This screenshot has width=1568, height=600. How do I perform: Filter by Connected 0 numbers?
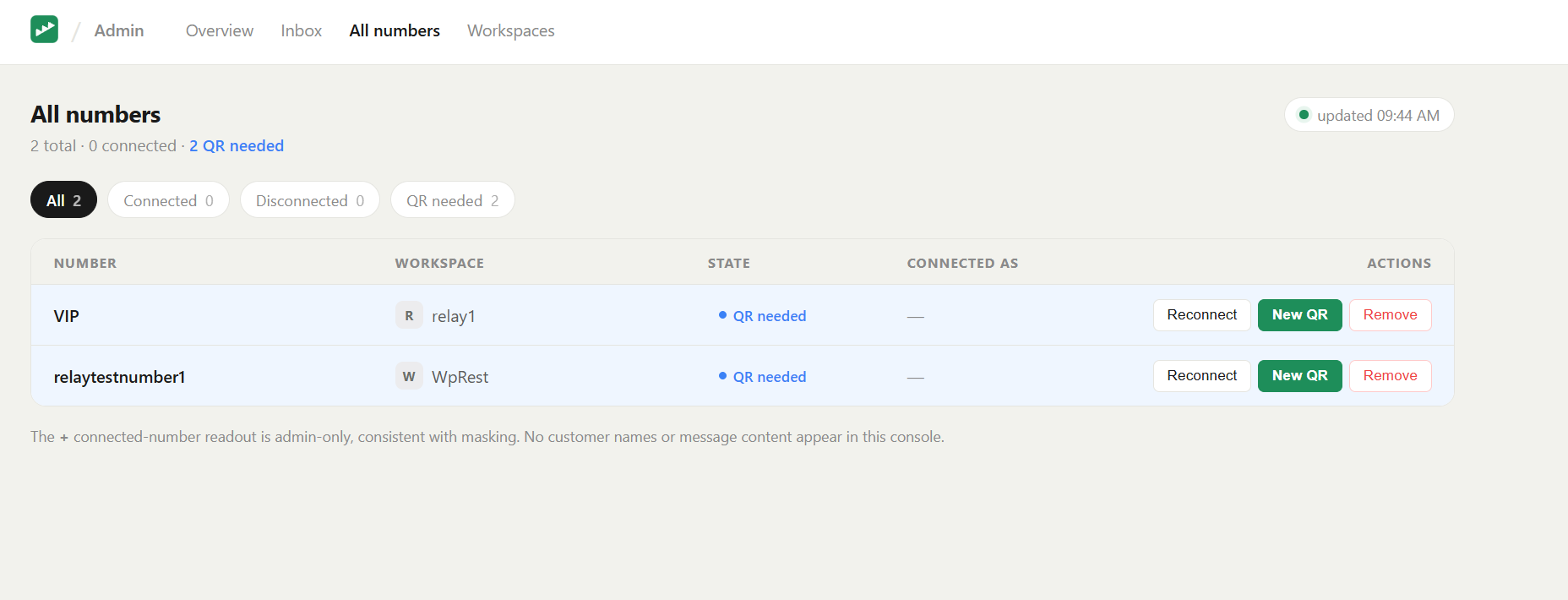coord(168,200)
